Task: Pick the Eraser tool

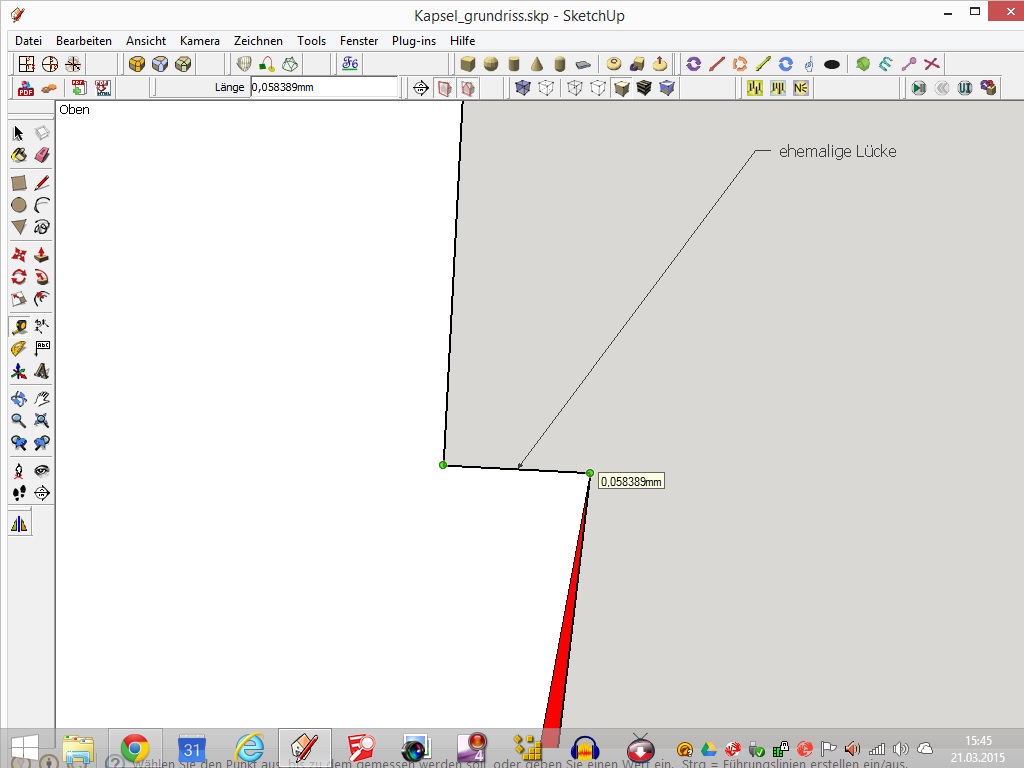Action: tap(42, 155)
